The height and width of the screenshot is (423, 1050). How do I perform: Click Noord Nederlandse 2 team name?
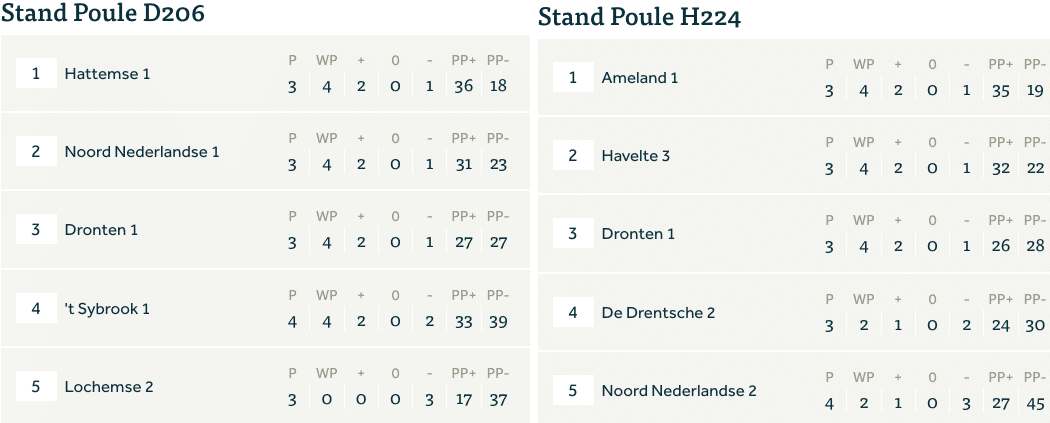coord(679,390)
